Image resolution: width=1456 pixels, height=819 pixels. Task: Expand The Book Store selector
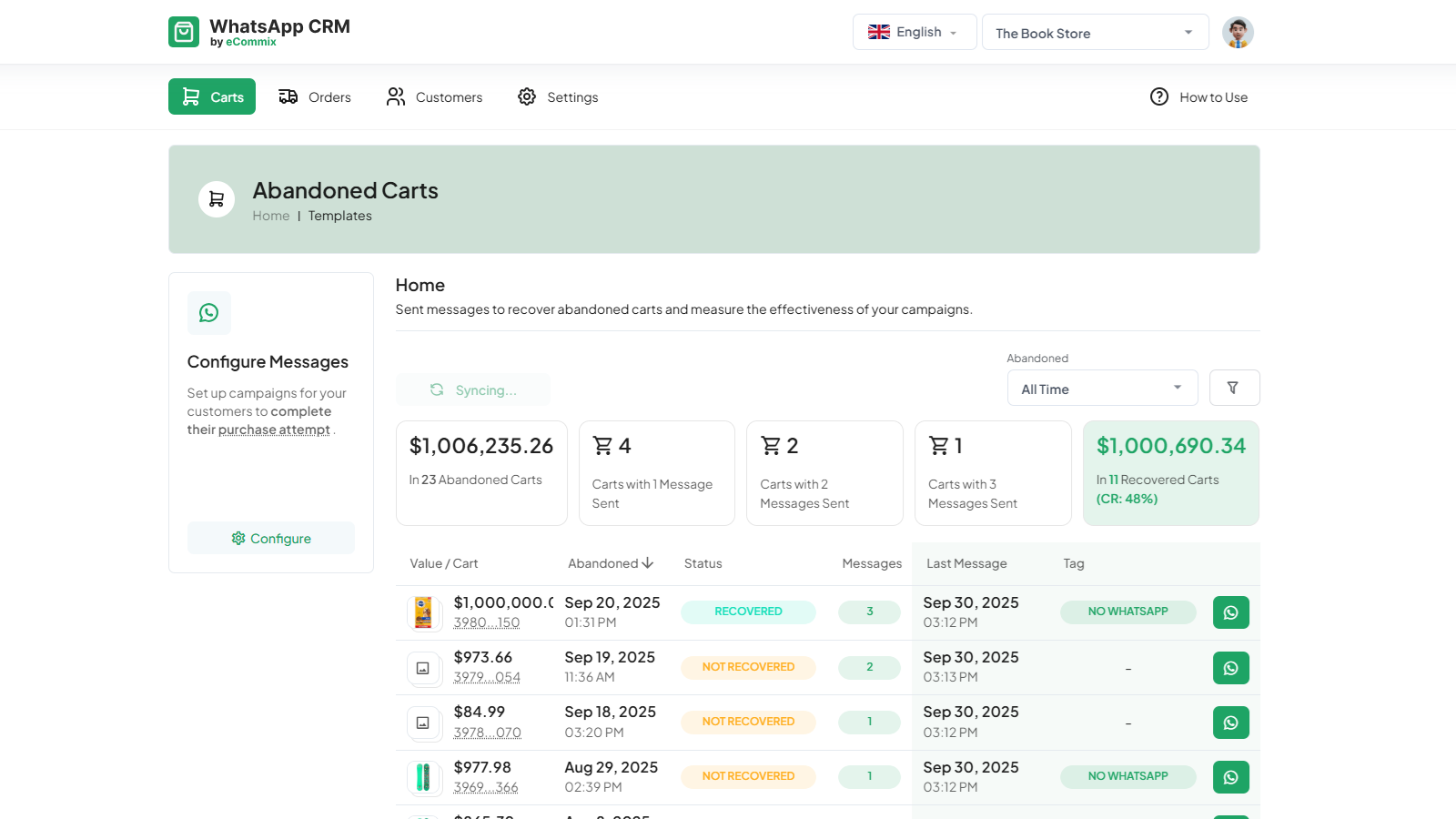click(1095, 33)
